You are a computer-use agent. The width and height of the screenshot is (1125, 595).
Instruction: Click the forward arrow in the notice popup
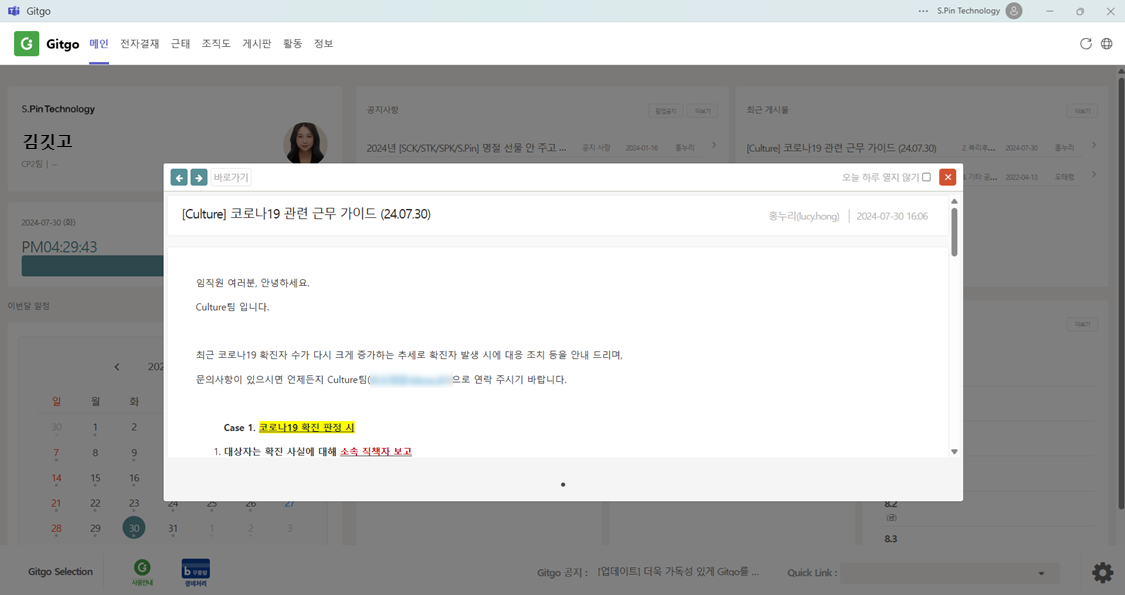coord(198,177)
